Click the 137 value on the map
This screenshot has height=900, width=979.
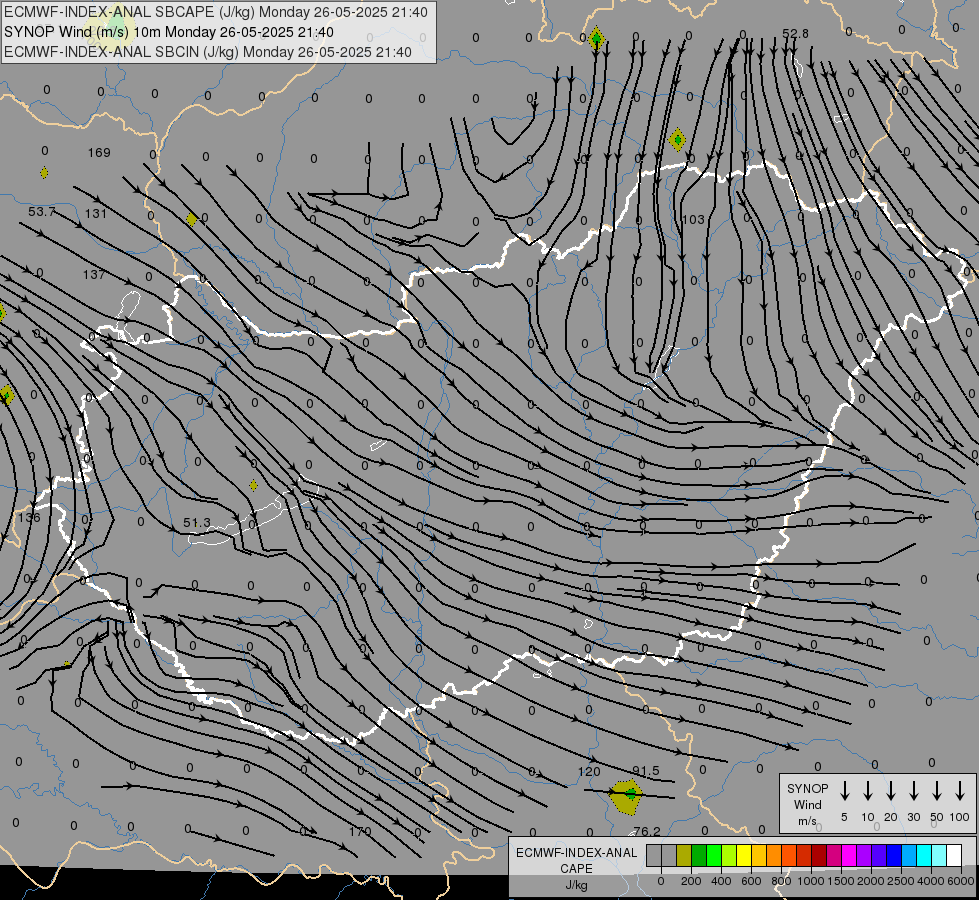(94, 274)
